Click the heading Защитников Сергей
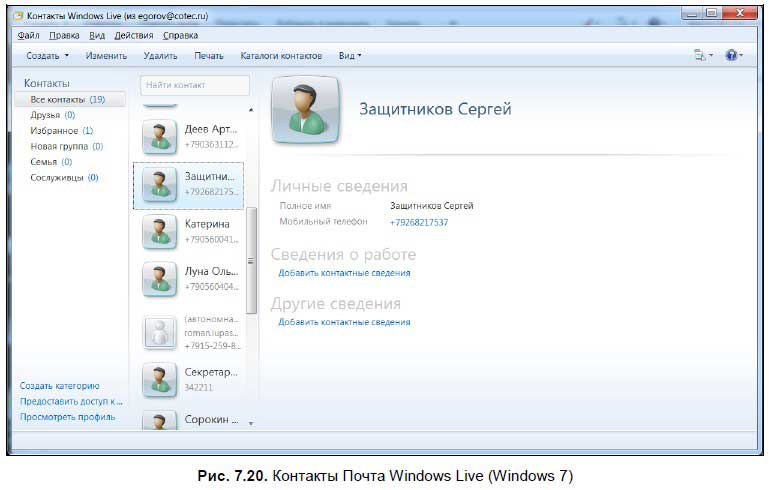 coord(435,109)
